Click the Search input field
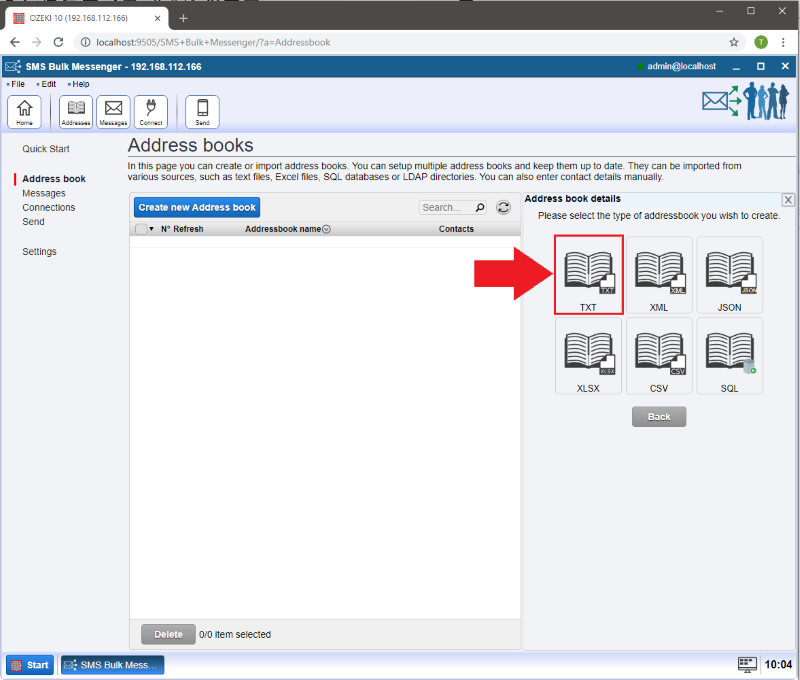Viewport: 800px width, 680px height. [x=445, y=207]
